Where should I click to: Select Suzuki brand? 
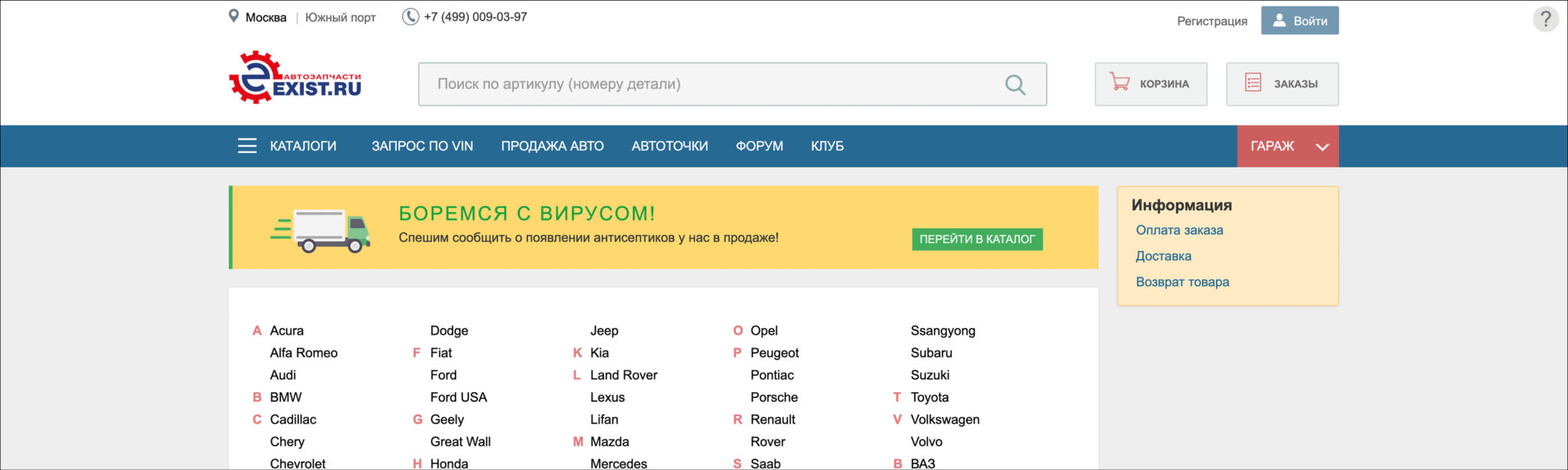click(930, 375)
